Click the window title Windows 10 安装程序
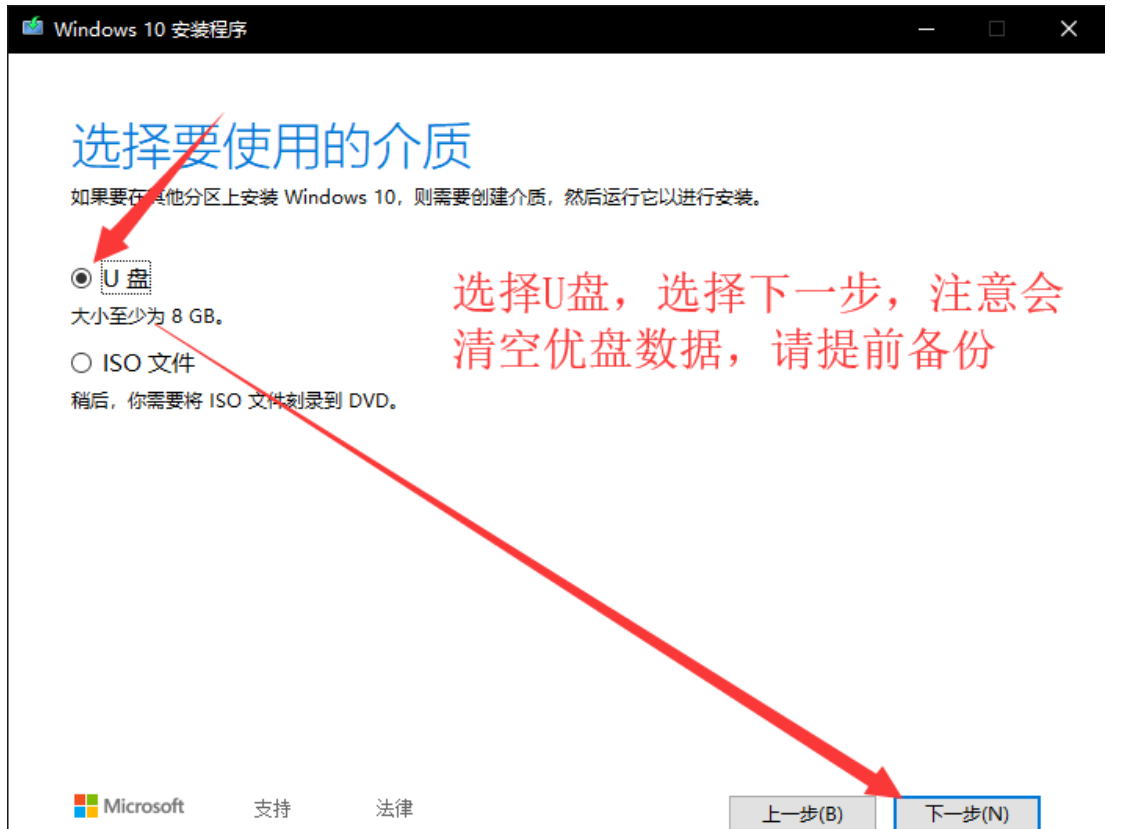This screenshot has width=1142, height=829. pyautogui.click(x=150, y=29)
